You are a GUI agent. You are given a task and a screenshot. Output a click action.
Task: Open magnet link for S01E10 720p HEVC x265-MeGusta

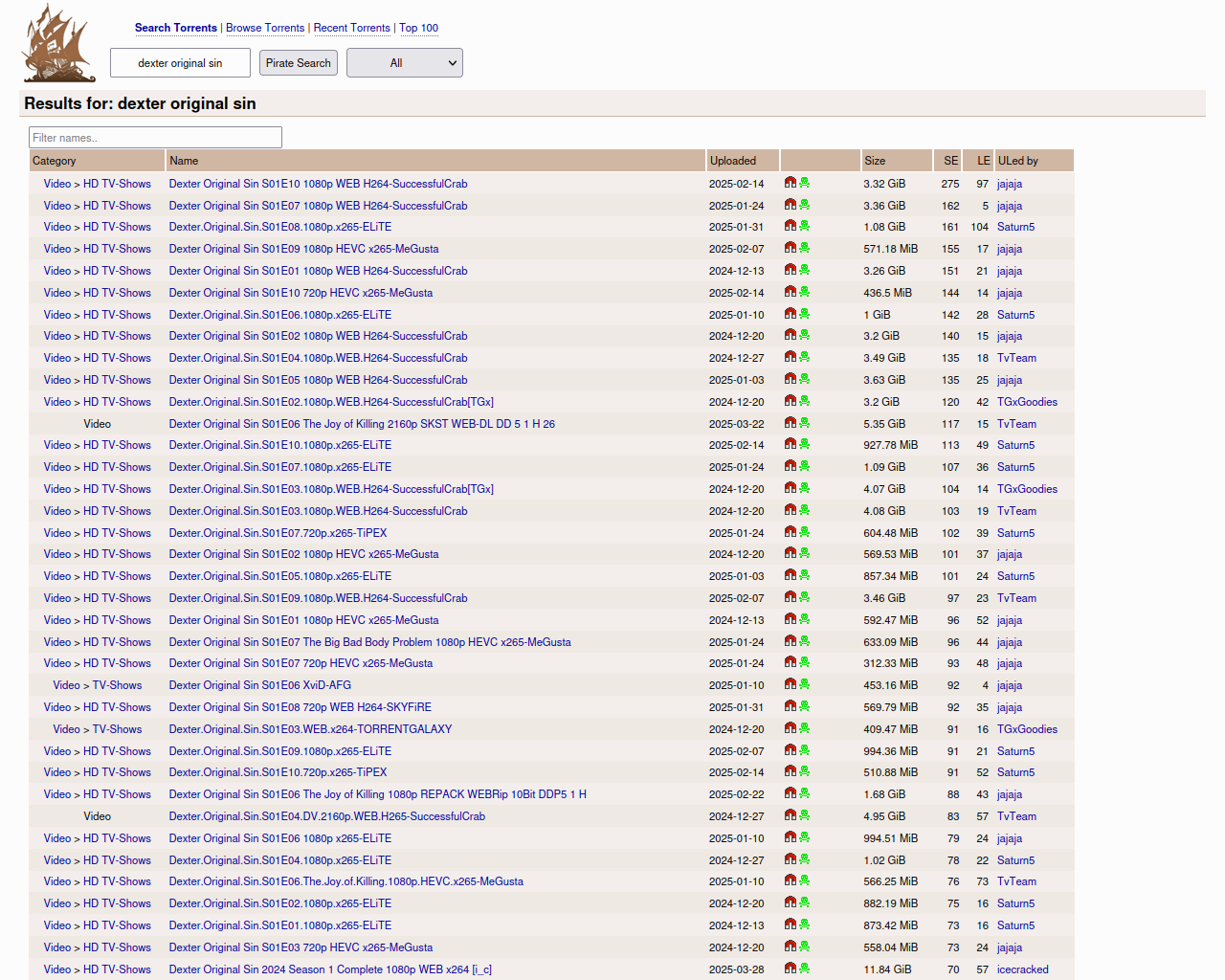click(790, 292)
